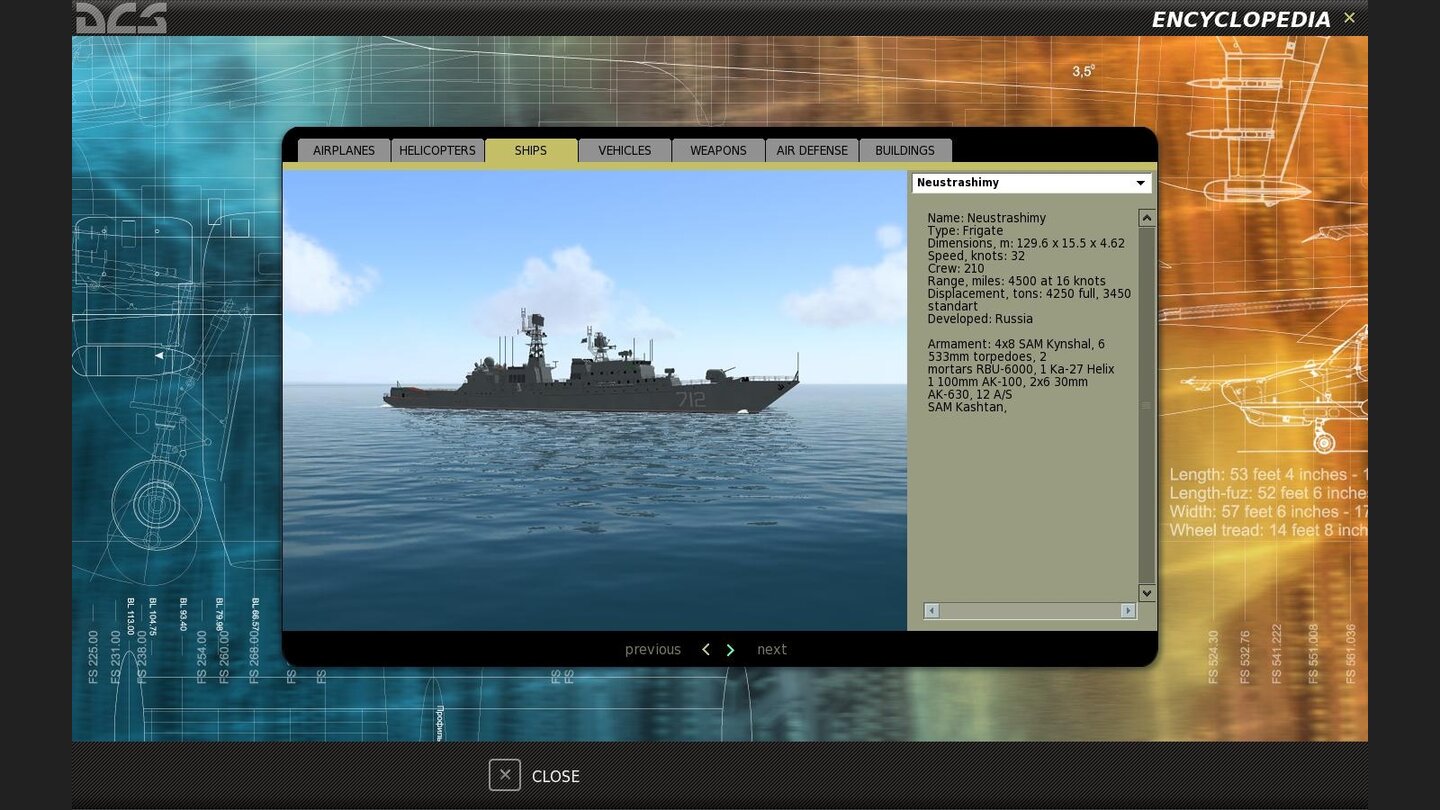Click the horizontal scrollbar left arrow
Screen dimensions: 1440x810
tap(932, 610)
